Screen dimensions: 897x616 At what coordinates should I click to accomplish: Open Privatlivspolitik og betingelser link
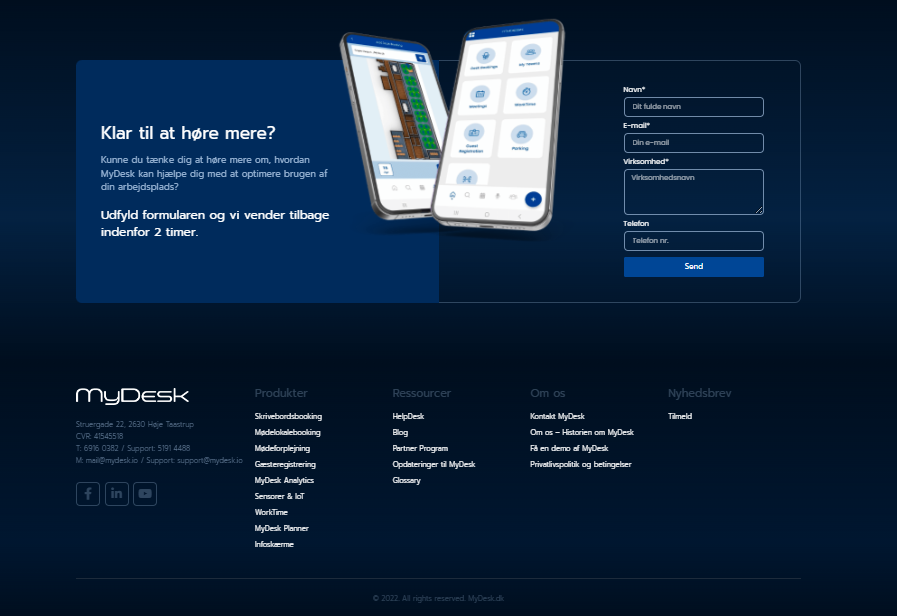pos(581,464)
